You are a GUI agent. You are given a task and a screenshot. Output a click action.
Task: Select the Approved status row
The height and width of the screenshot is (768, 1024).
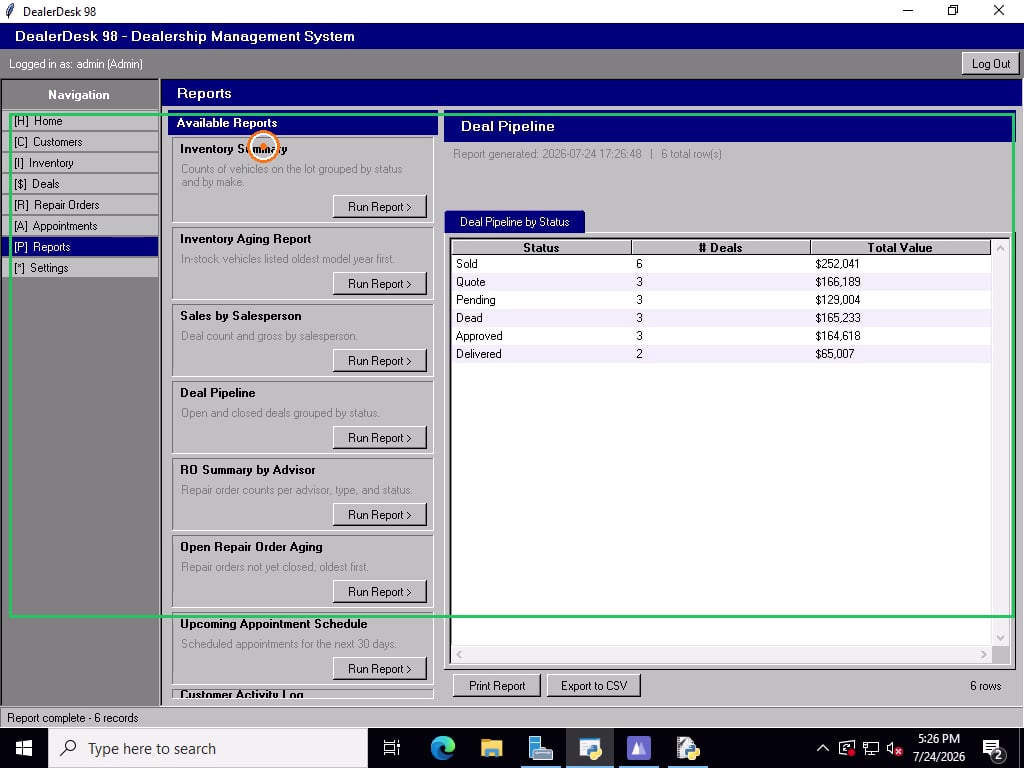pos(721,336)
